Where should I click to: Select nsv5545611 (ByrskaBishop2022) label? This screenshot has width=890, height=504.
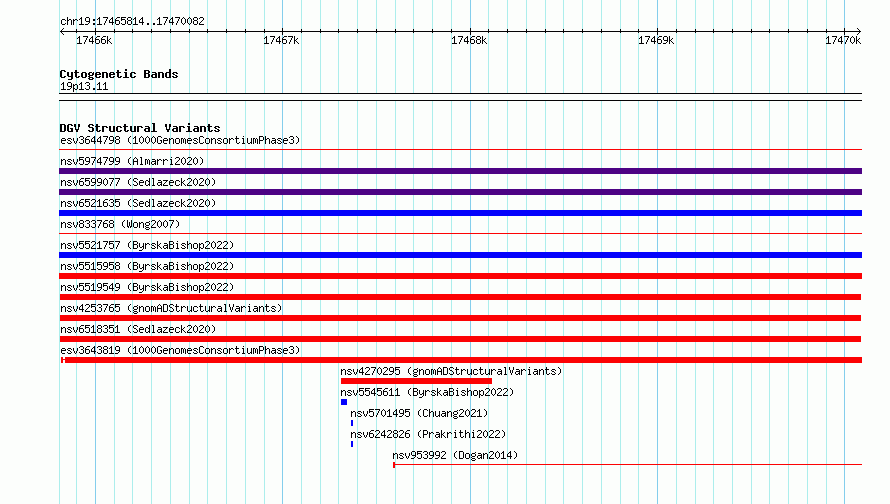pyautogui.click(x=427, y=392)
